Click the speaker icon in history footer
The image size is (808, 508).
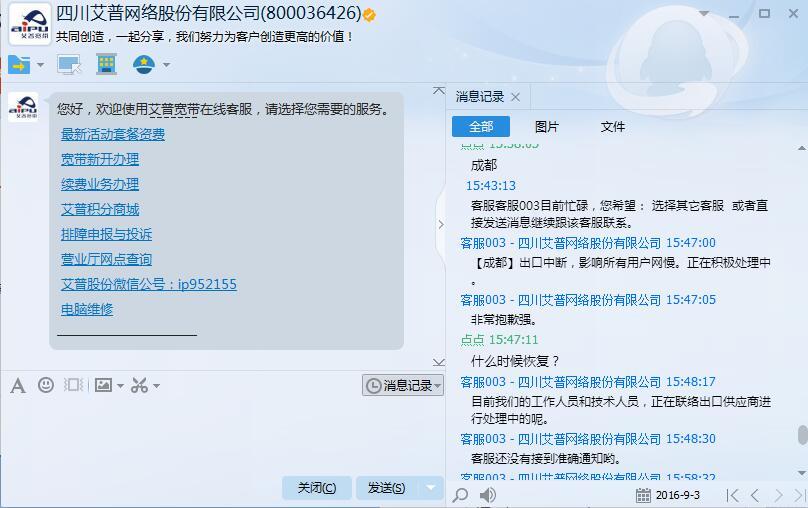tap(487, 495)
